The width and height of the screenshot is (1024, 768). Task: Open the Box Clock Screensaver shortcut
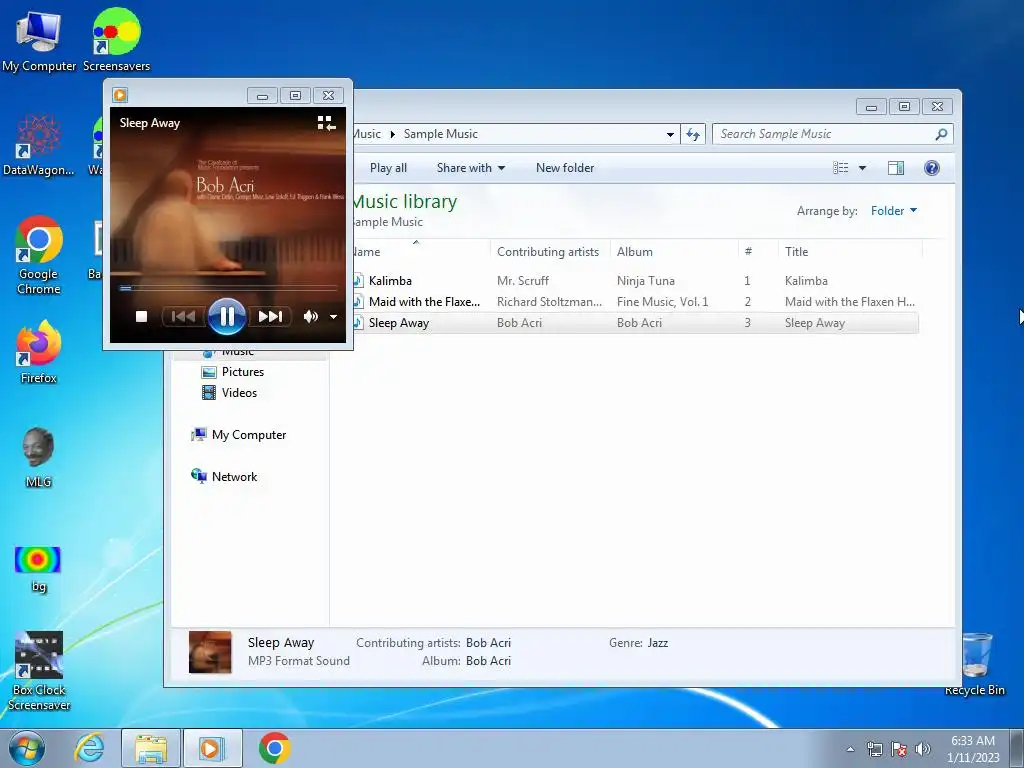pos(39,670)
